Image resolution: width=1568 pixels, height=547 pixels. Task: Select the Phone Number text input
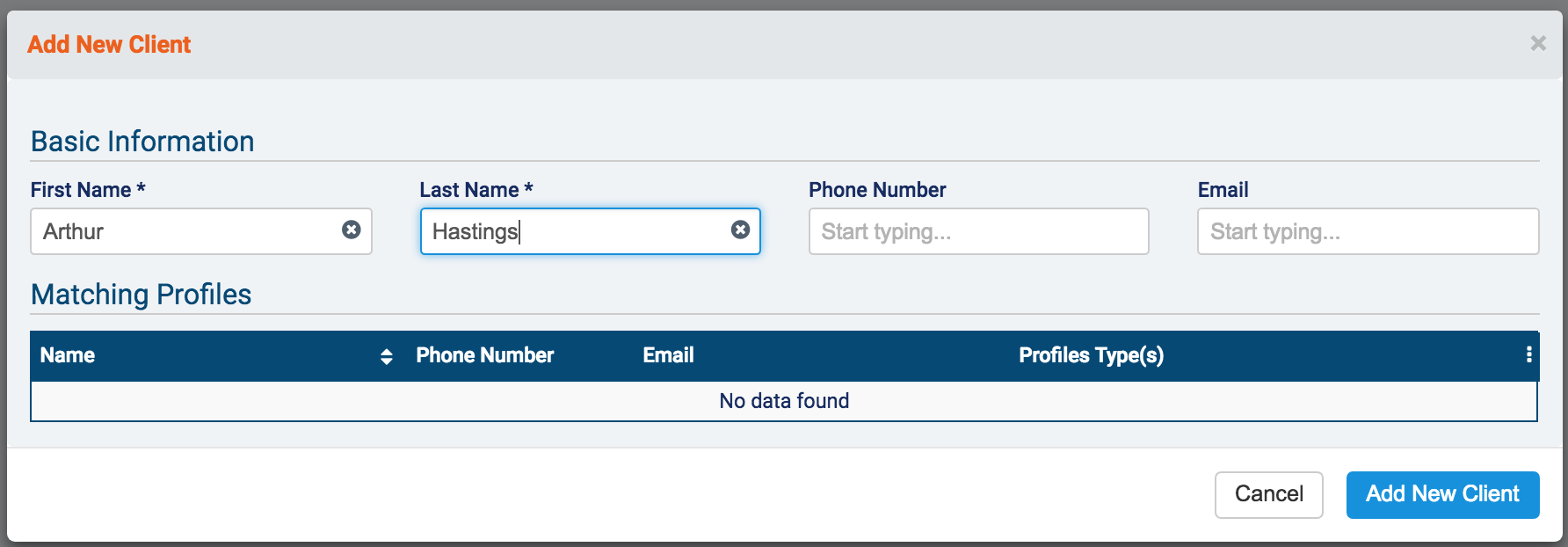click(x=978, y=231)
